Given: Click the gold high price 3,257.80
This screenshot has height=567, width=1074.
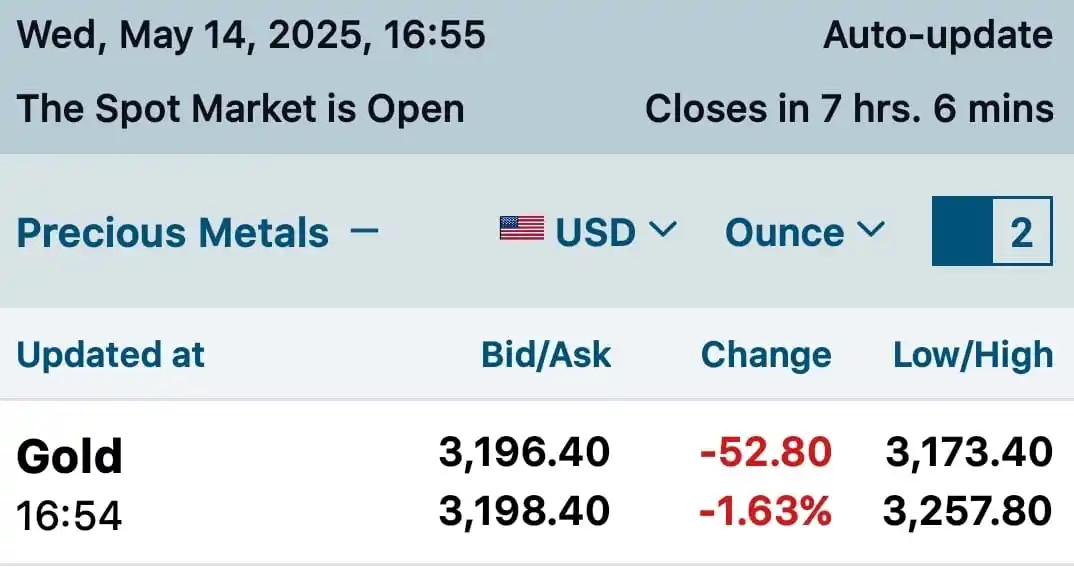Looking at the screenshot, I should pyautogui.click(x=967, y=511).
